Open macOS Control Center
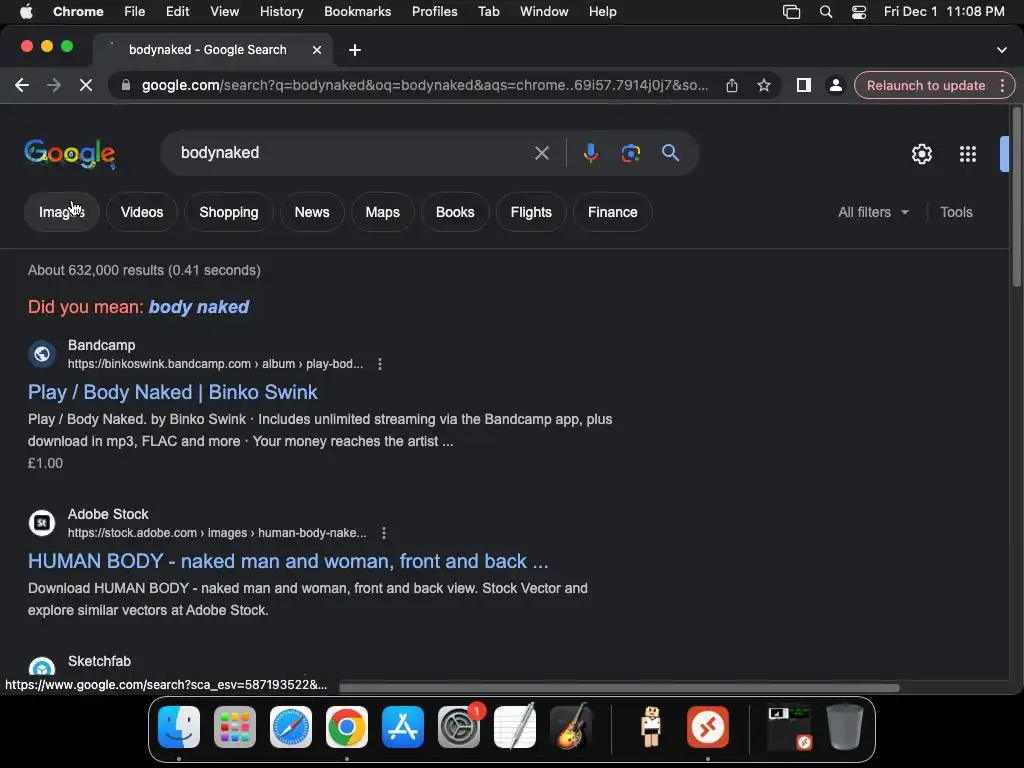Screen dimensions: 1024x768 tap(859, 12)
